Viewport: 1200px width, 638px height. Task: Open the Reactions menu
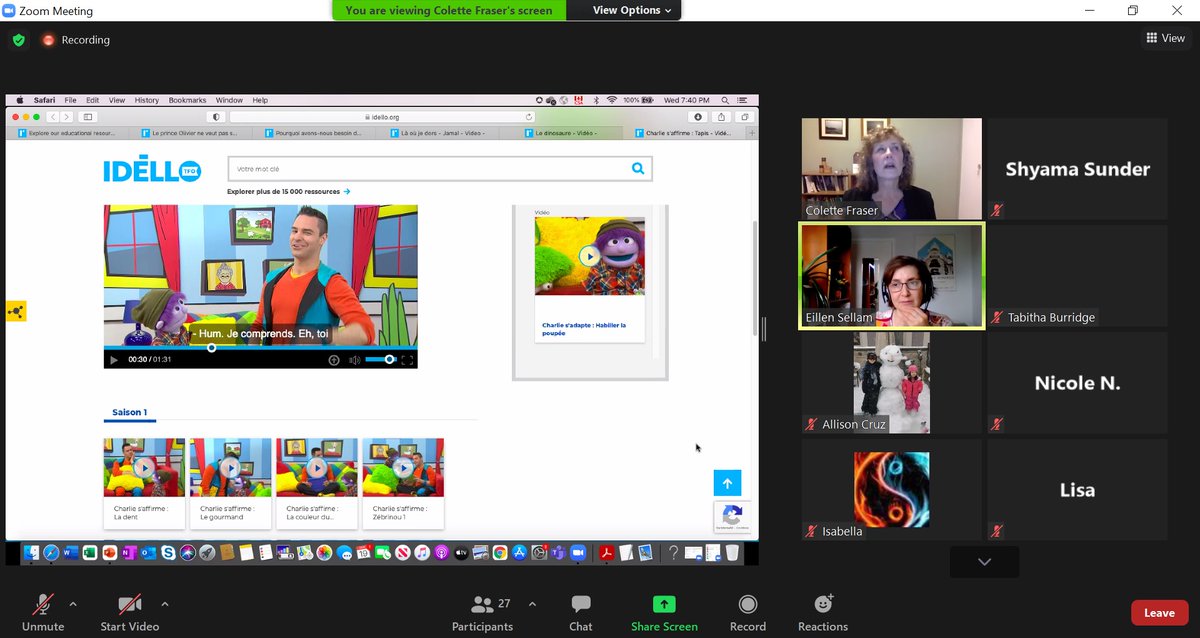(823, 612)
